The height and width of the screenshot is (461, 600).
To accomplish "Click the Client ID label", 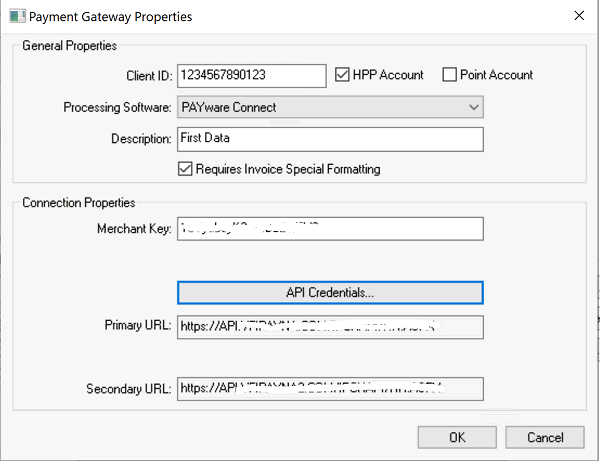I will 145,76.
